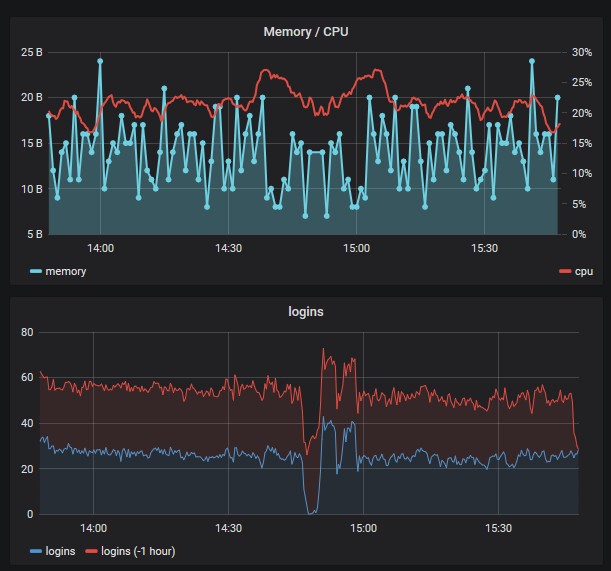Open the logins panel title menu
This screenshot has width=611, height=571.
[307, 312]
